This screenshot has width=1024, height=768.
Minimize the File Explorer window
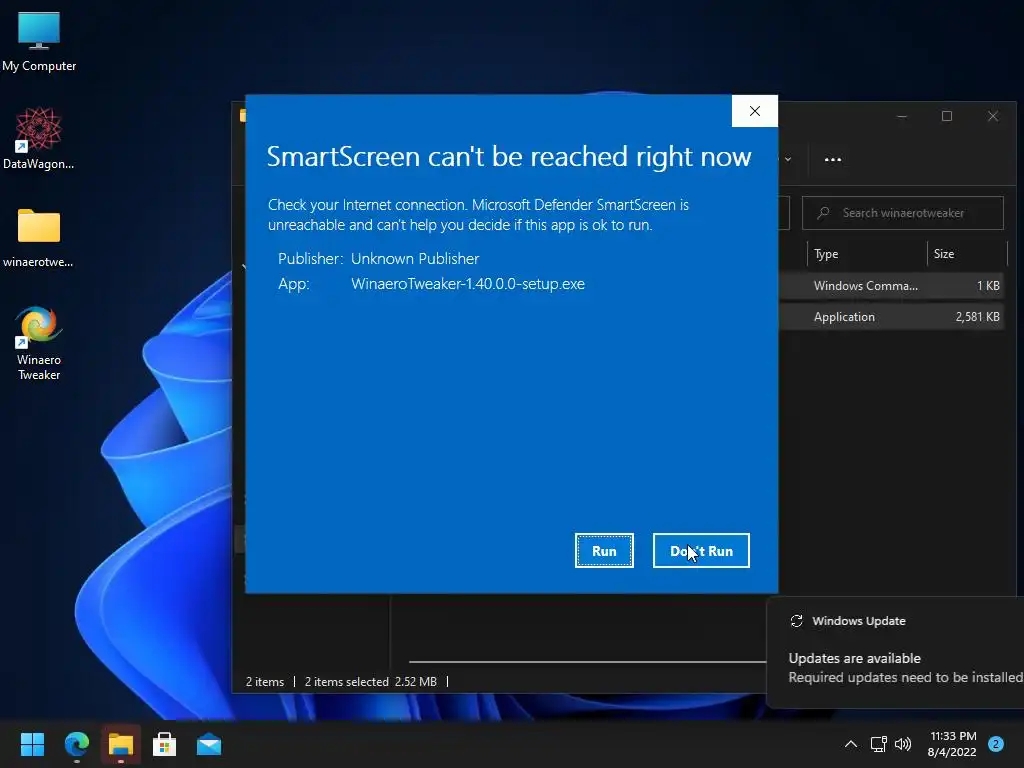[902, 116]
